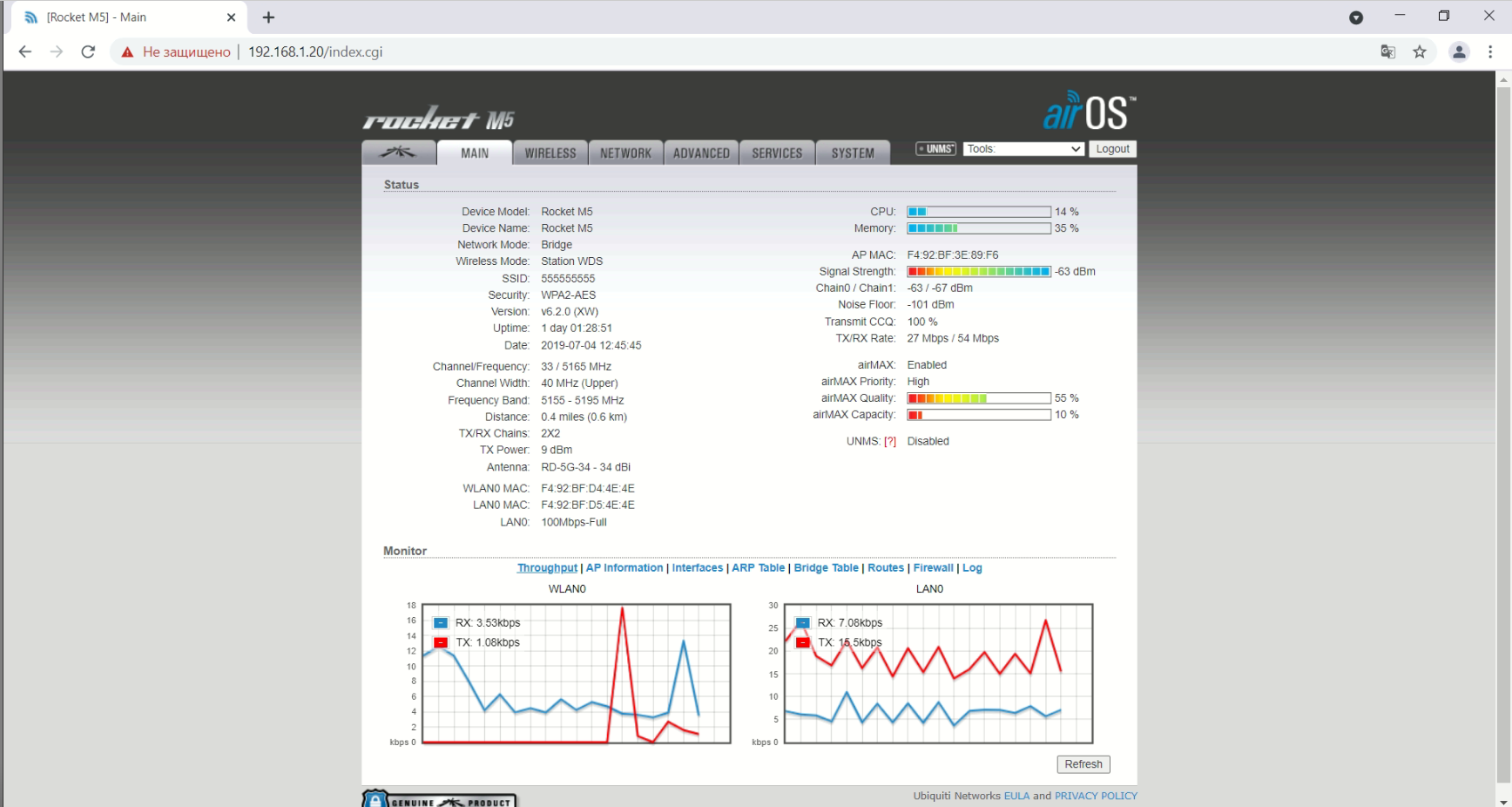Viewport: 1512px width, 807px height.
Task: Click the Signal Strength bar
Action: (979, 272)
